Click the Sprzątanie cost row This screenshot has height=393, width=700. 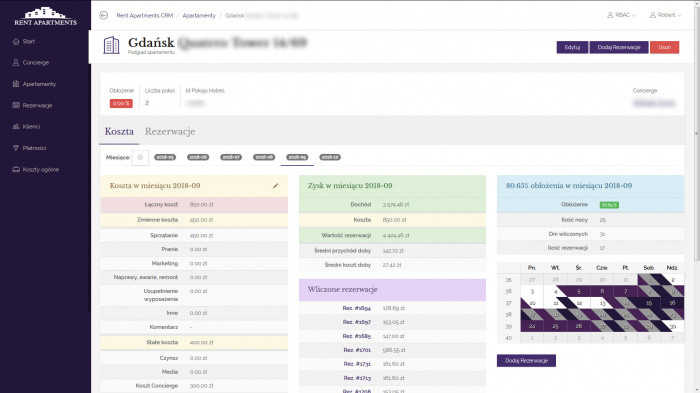194,235
